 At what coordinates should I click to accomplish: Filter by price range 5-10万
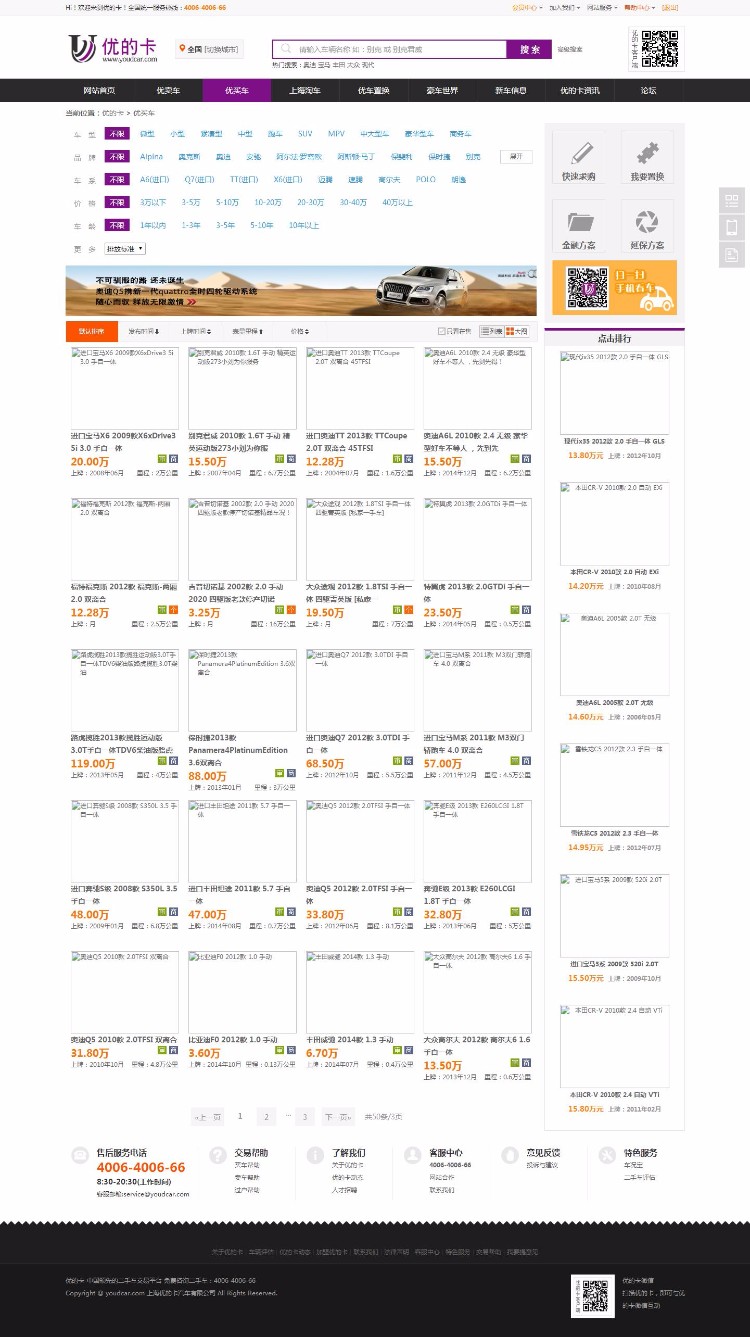227,202
